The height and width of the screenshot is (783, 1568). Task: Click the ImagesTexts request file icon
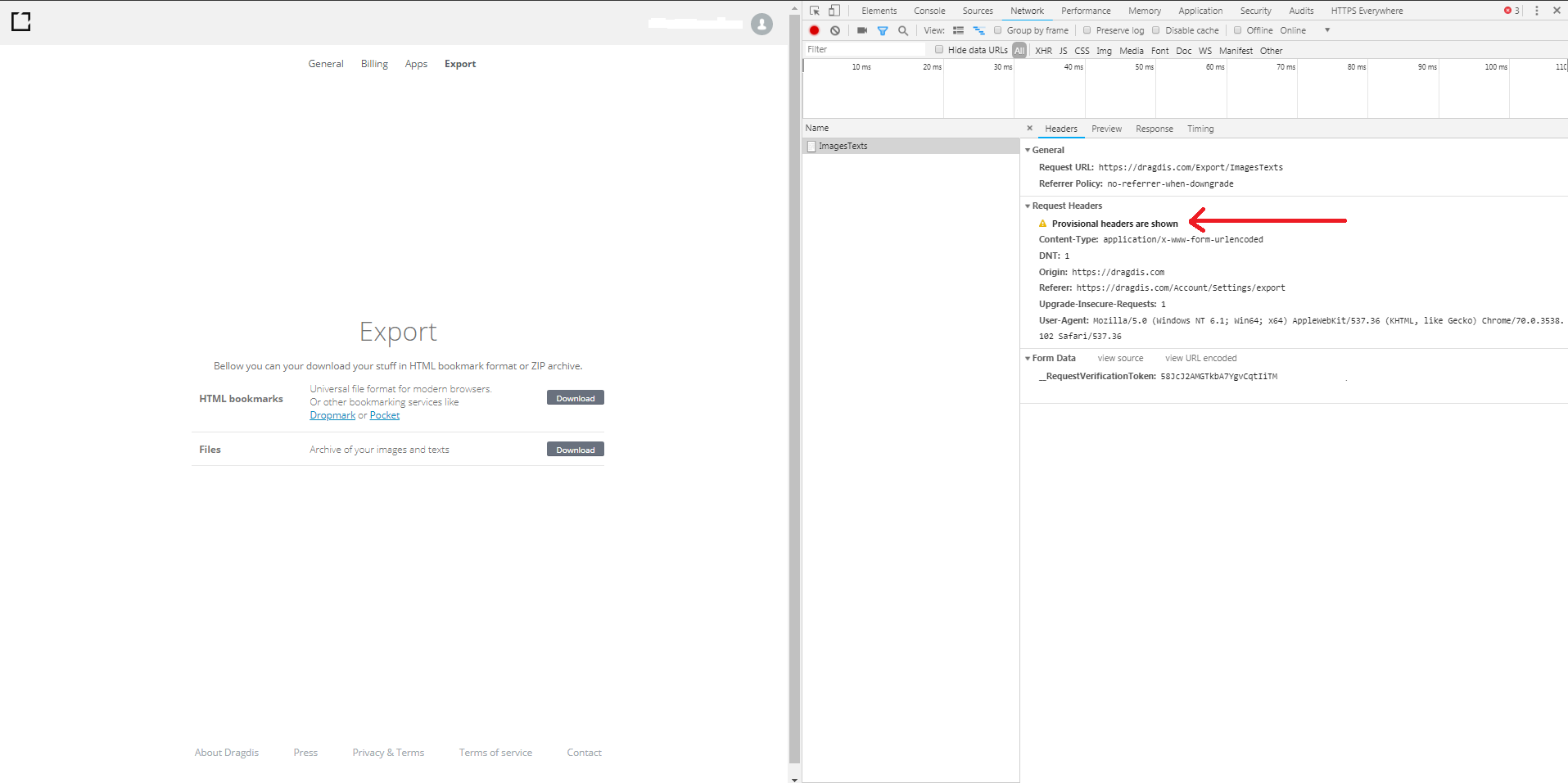click(x=811, y=146)
